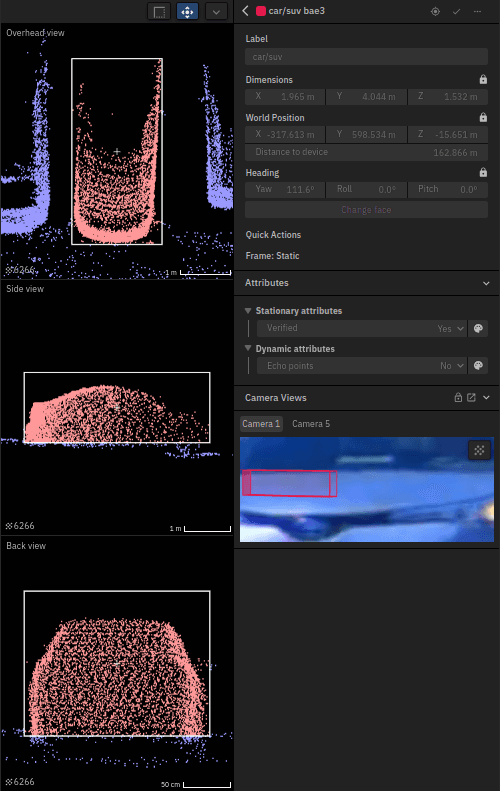This screenshot has width=500, height=791.
Task: Click the Overhead view center crosshair
Action: click(x=117, y=151)
